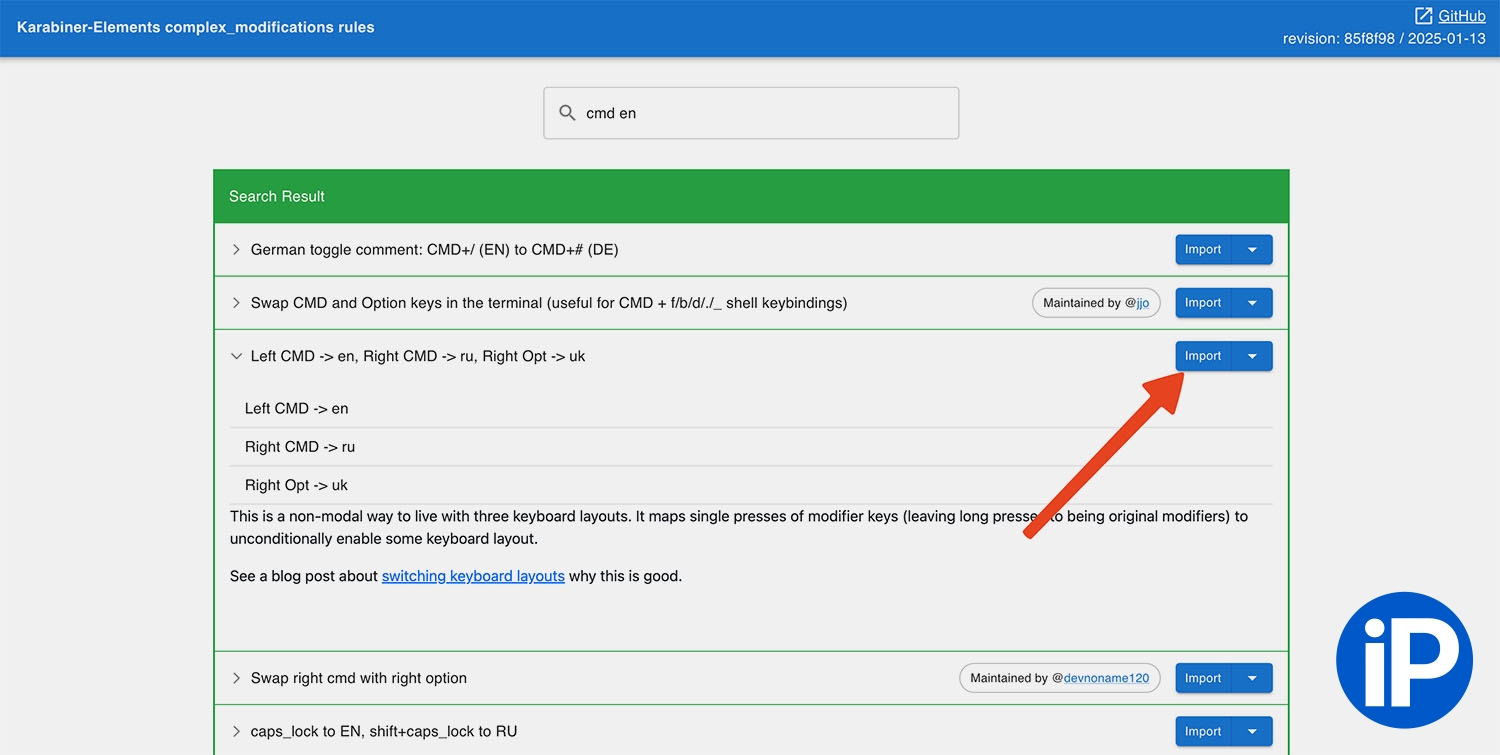Expand Swap right cmd with right option
This screenshot has height=755, width=1500.
click(x=237, y=678)
